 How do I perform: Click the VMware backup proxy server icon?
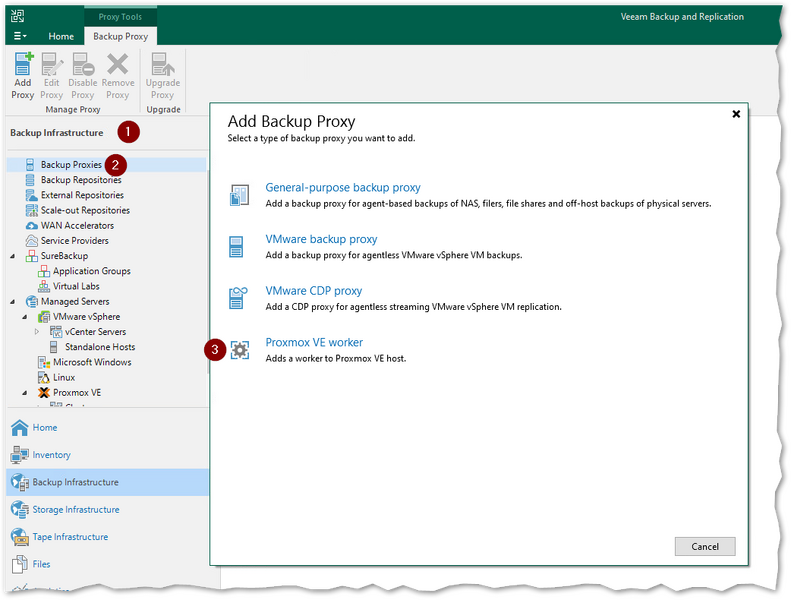pyautogui.click(x=237, y=246)
